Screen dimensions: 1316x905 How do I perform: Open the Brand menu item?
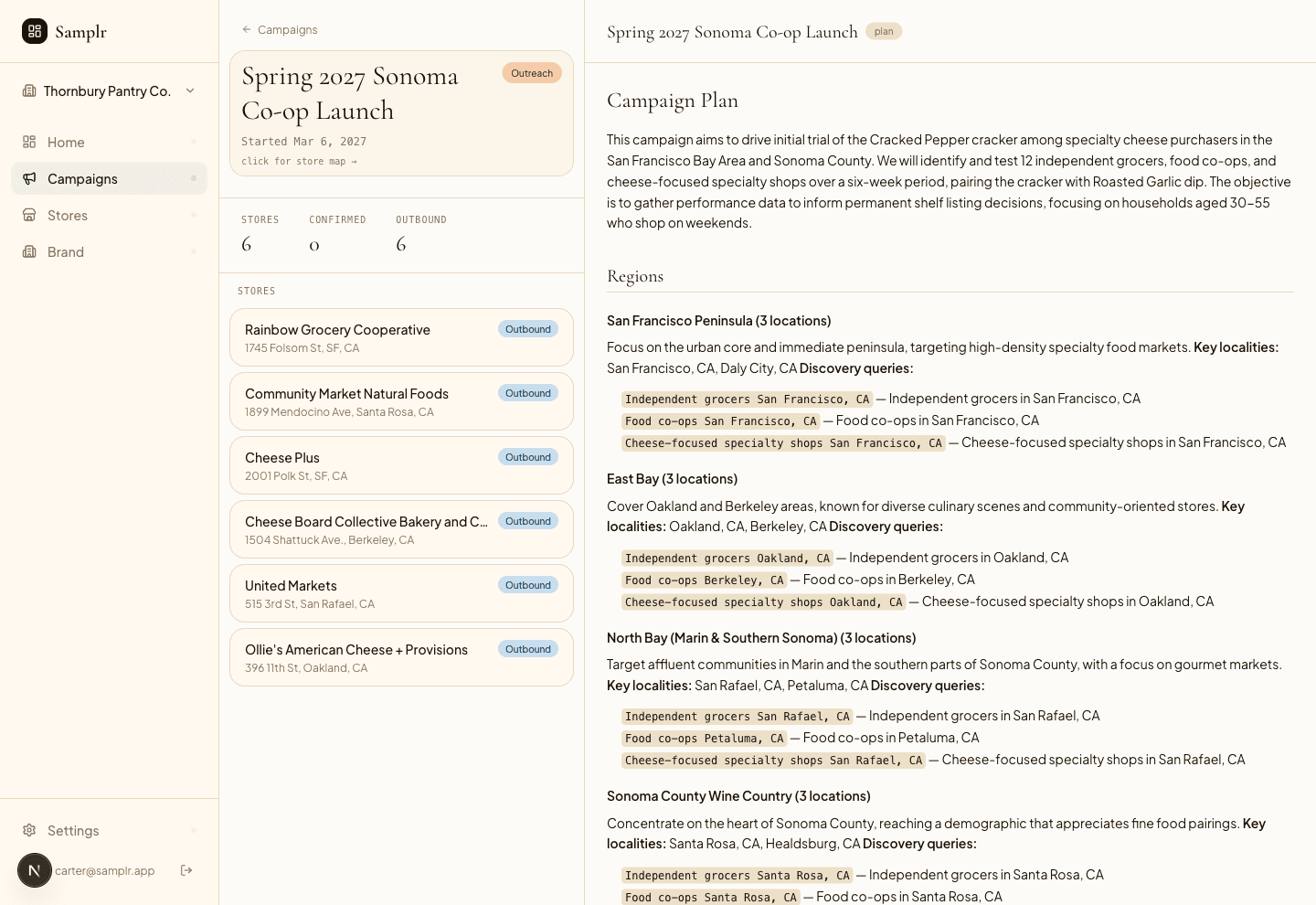(109, 251)
